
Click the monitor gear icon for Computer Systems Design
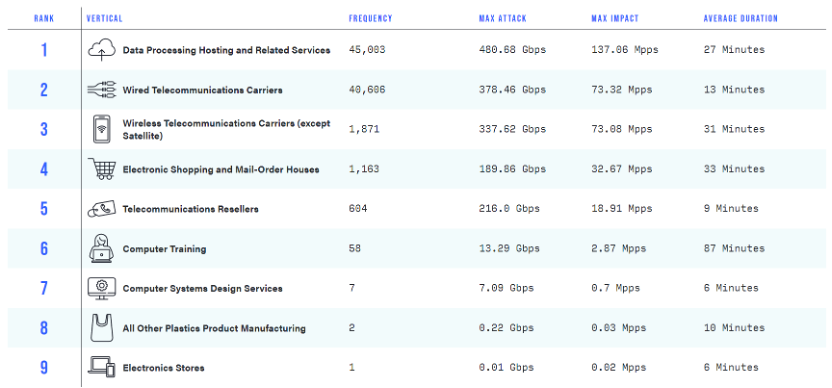coord(101,288)
